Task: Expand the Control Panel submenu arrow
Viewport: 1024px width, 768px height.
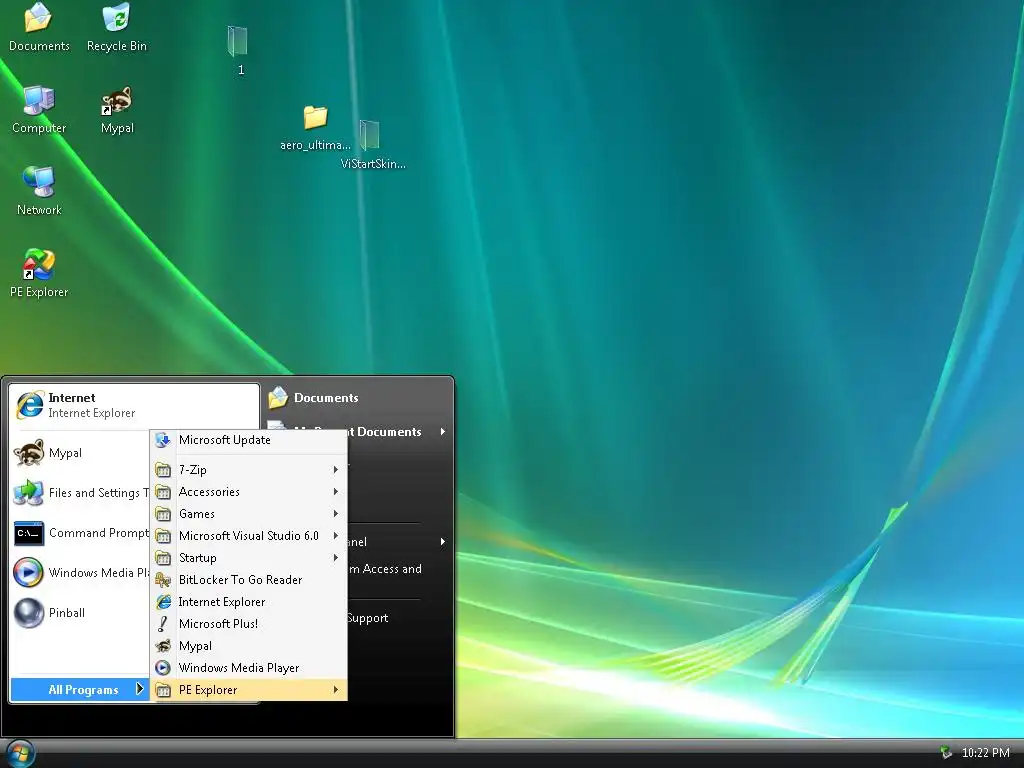Action: tap(443, 541)
